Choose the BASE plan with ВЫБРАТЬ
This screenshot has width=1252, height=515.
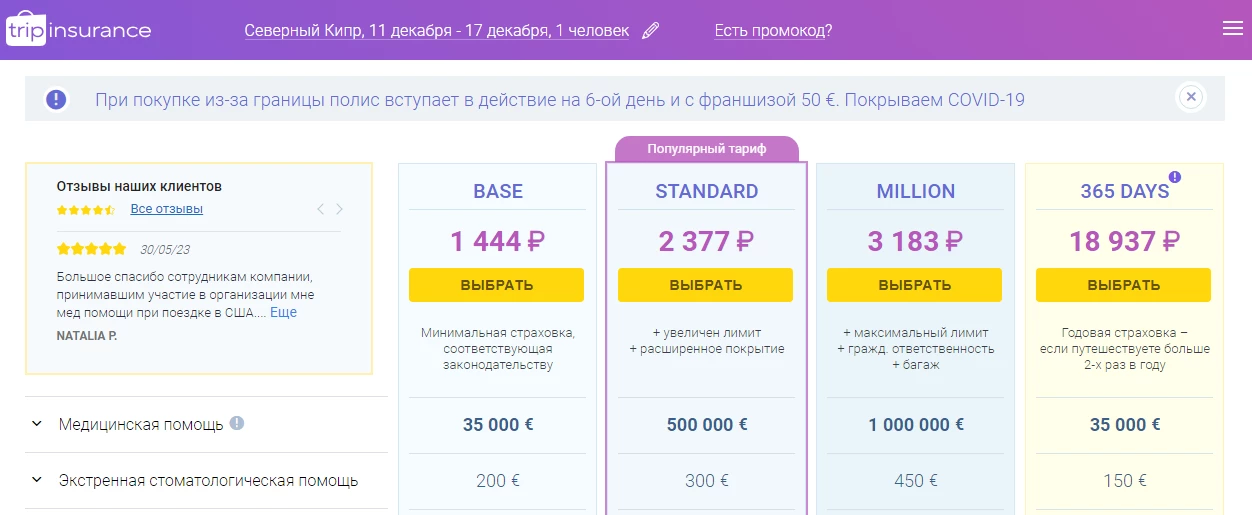pos(496,285)
